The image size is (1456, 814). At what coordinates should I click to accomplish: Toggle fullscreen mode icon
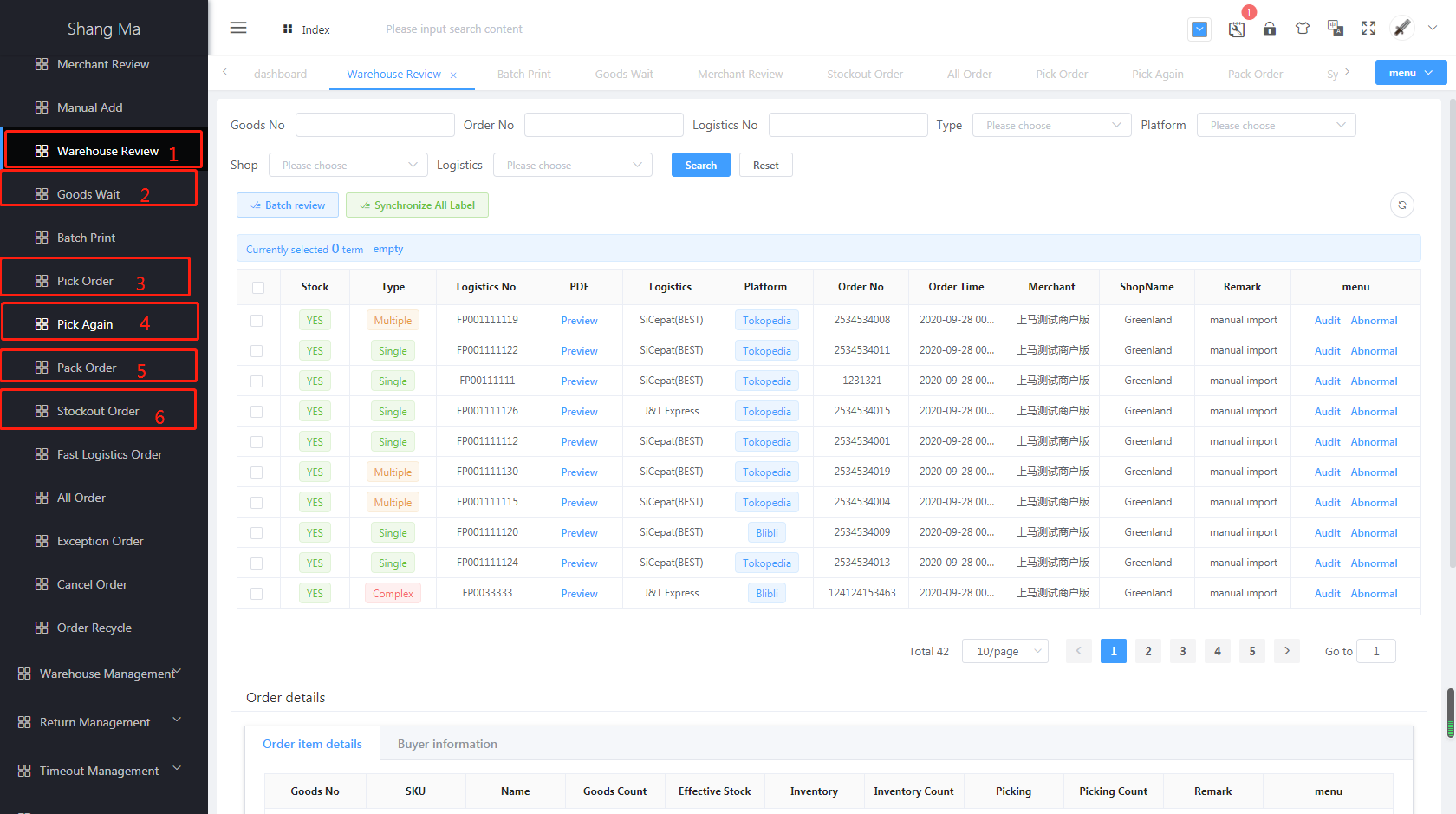[1368, 29]
